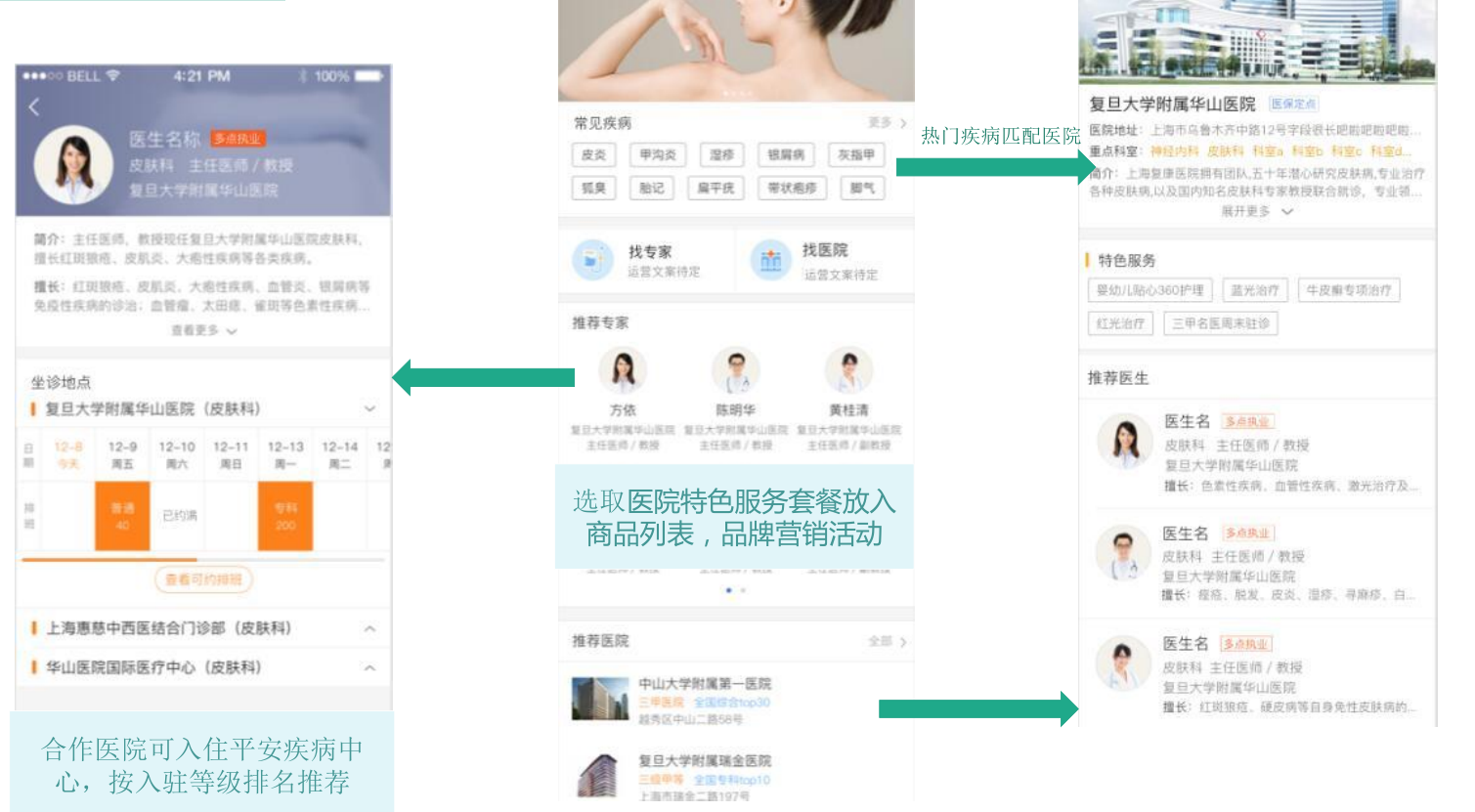Select the 银屑病 disease tag
The width and height of the screenshot is (1475, 812).
point(786,154)
